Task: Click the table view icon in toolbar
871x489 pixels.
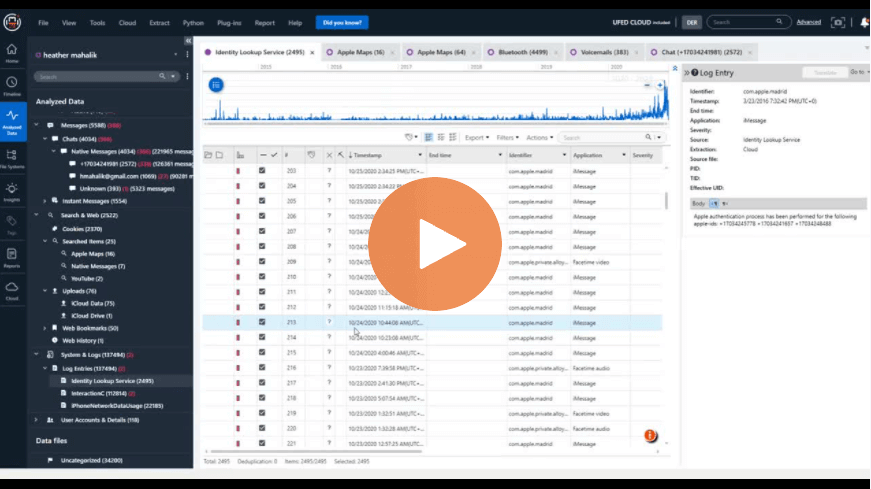Action: coord(428,137)
